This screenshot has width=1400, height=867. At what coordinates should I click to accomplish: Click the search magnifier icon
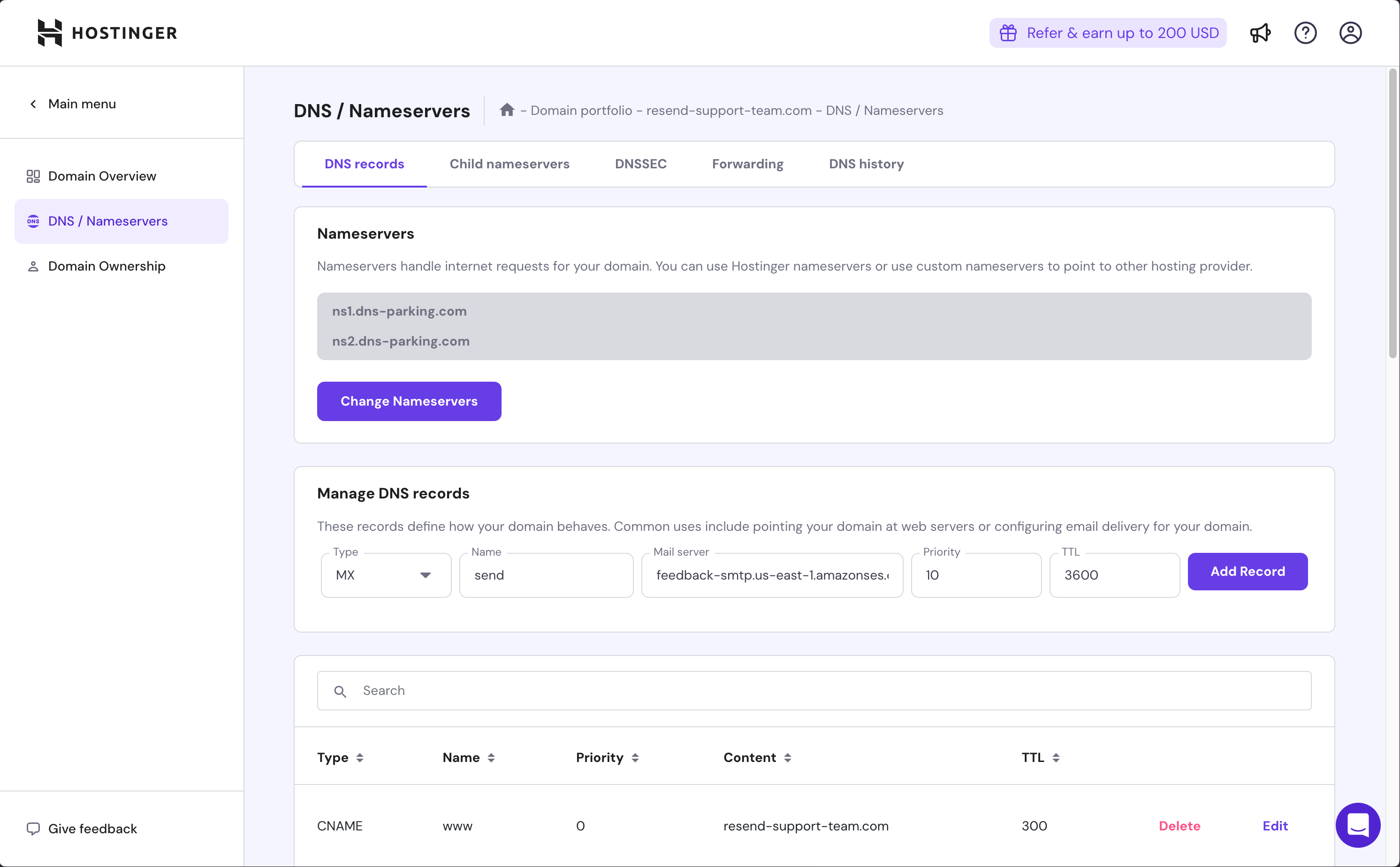[x=340, y=692]
